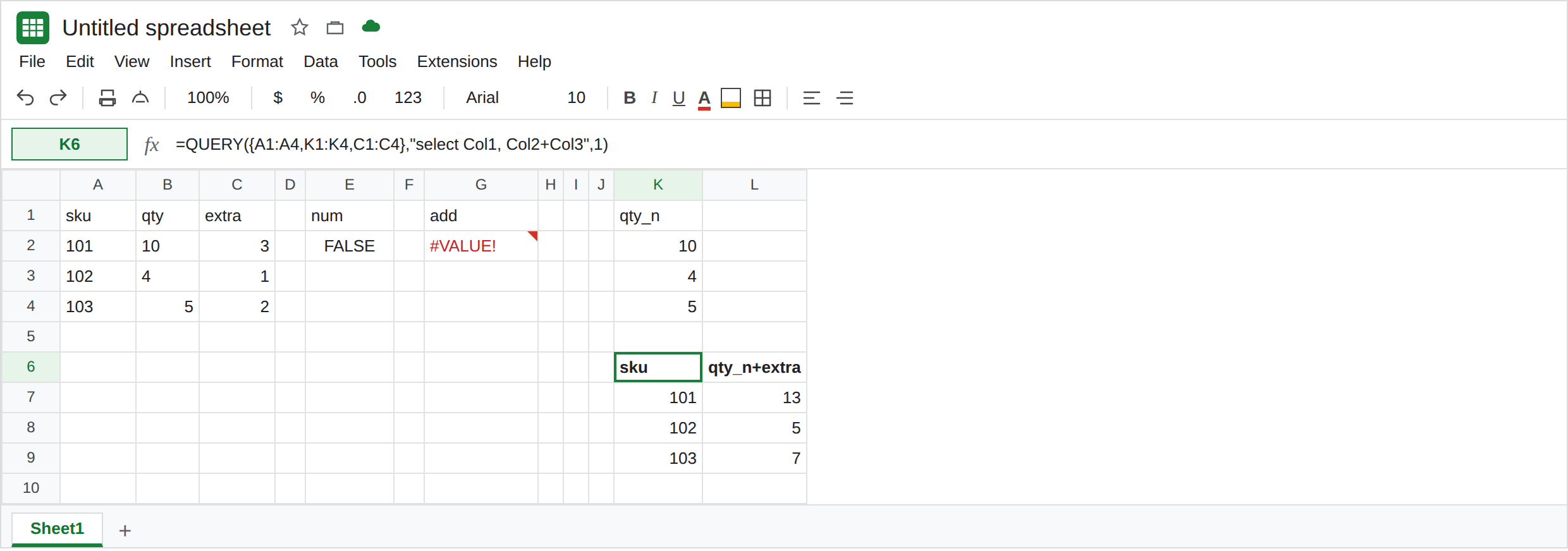This screenshot has height=551, width=1568.
Task: Rename the Untitled spreadsheet title
Action: (x=166, y=28)
